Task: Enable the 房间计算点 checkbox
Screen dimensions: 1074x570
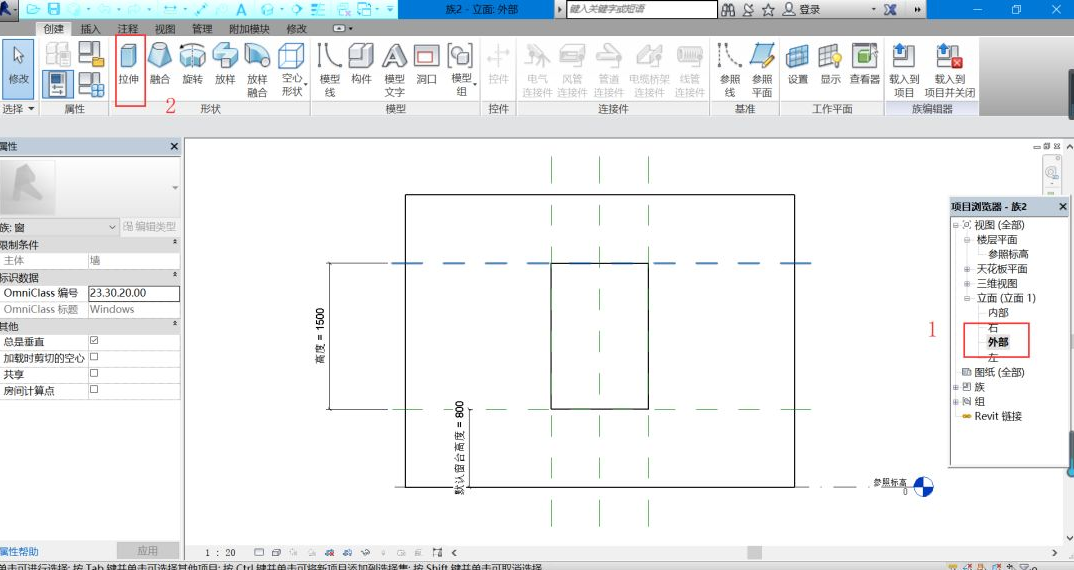Action: tap(94, 390)
